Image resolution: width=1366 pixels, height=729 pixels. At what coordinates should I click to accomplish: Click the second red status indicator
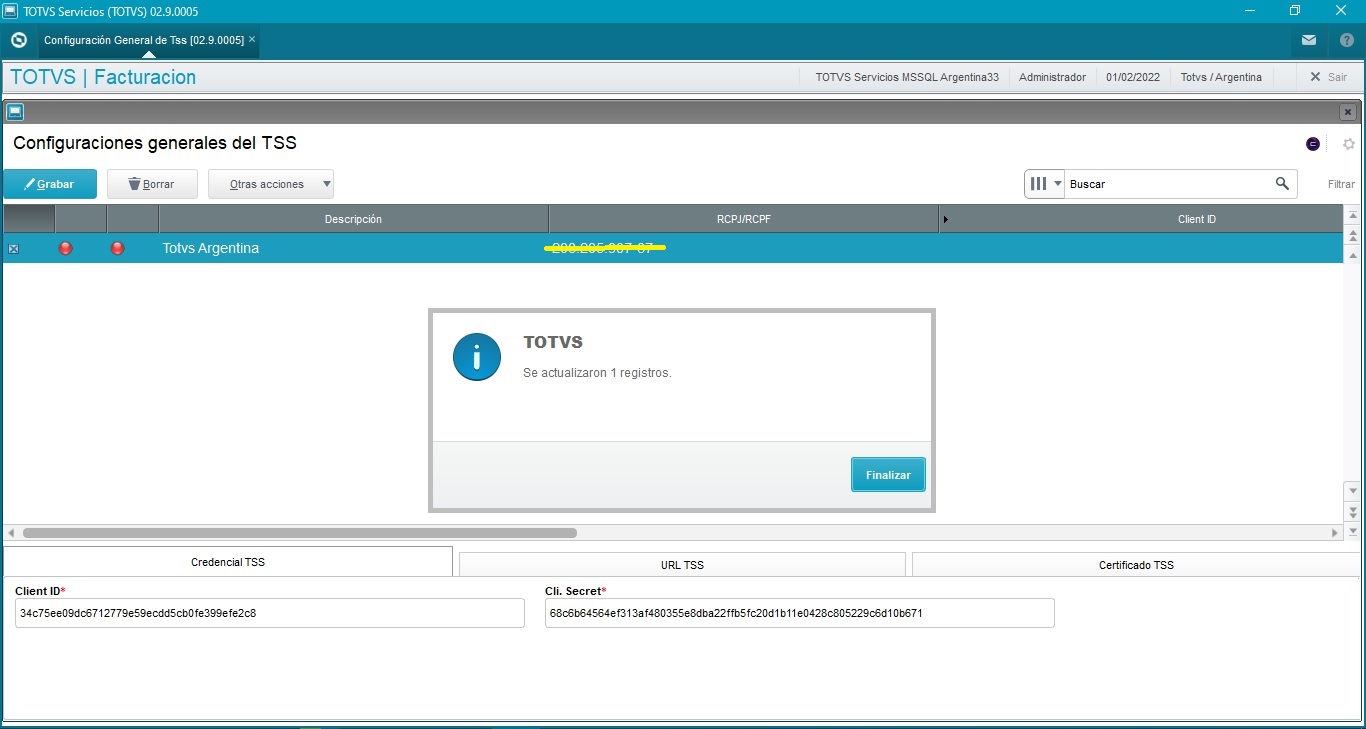[117, 248]
